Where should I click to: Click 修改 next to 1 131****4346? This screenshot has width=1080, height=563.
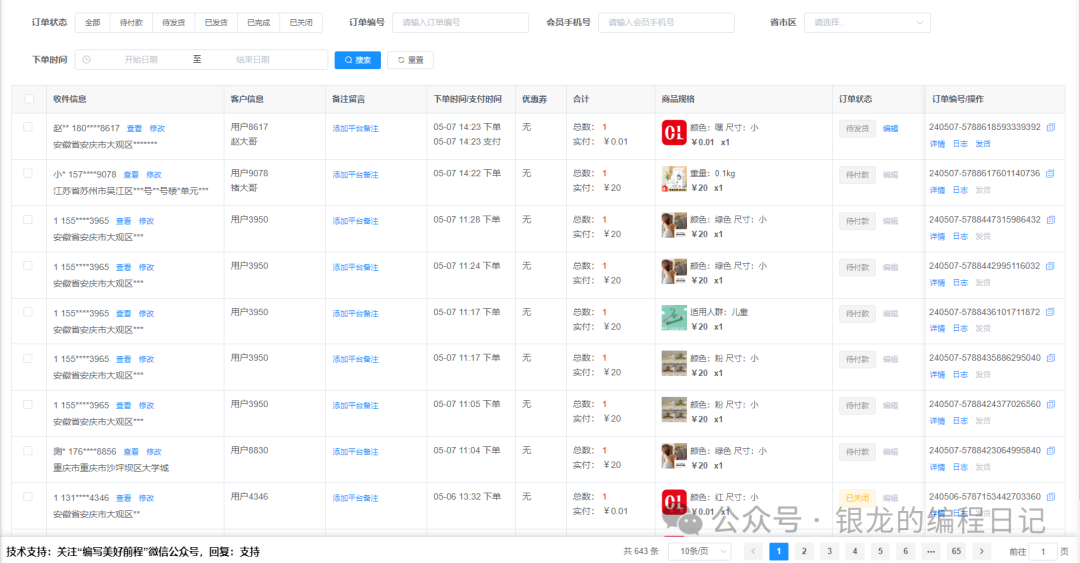147,498
